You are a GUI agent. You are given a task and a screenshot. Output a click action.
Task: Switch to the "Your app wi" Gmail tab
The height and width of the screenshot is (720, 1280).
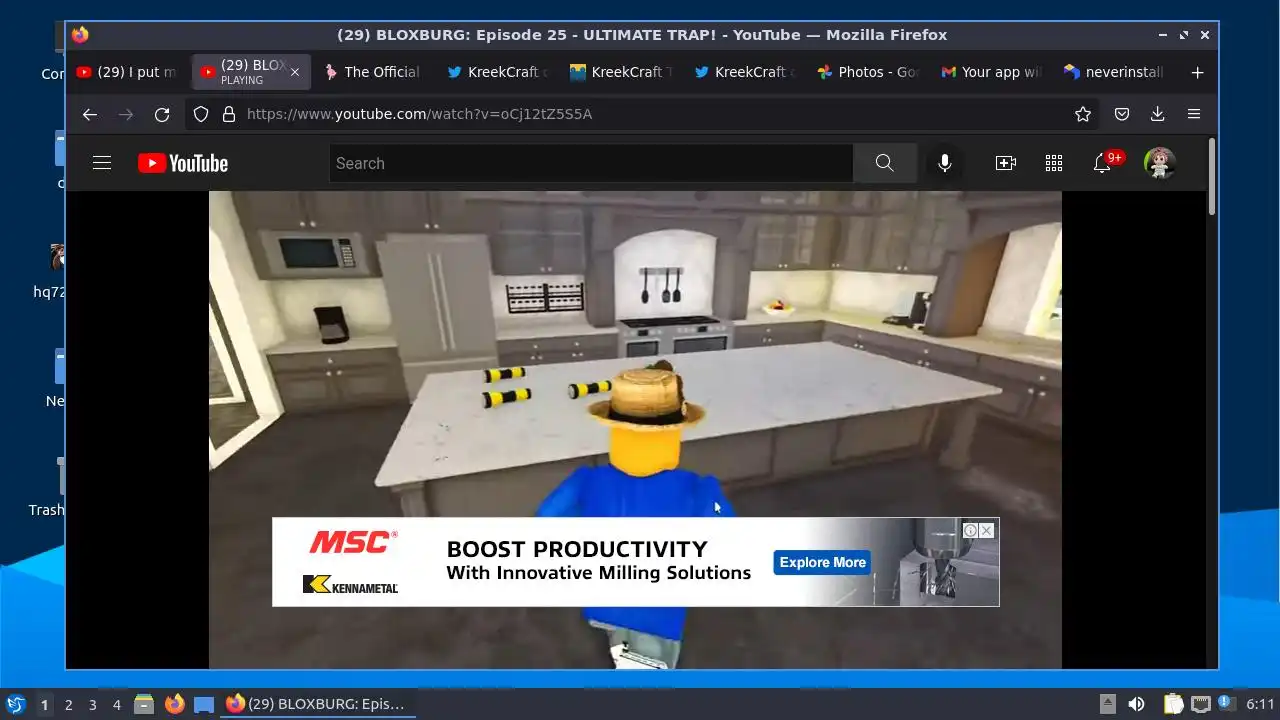tap(991, 72)
